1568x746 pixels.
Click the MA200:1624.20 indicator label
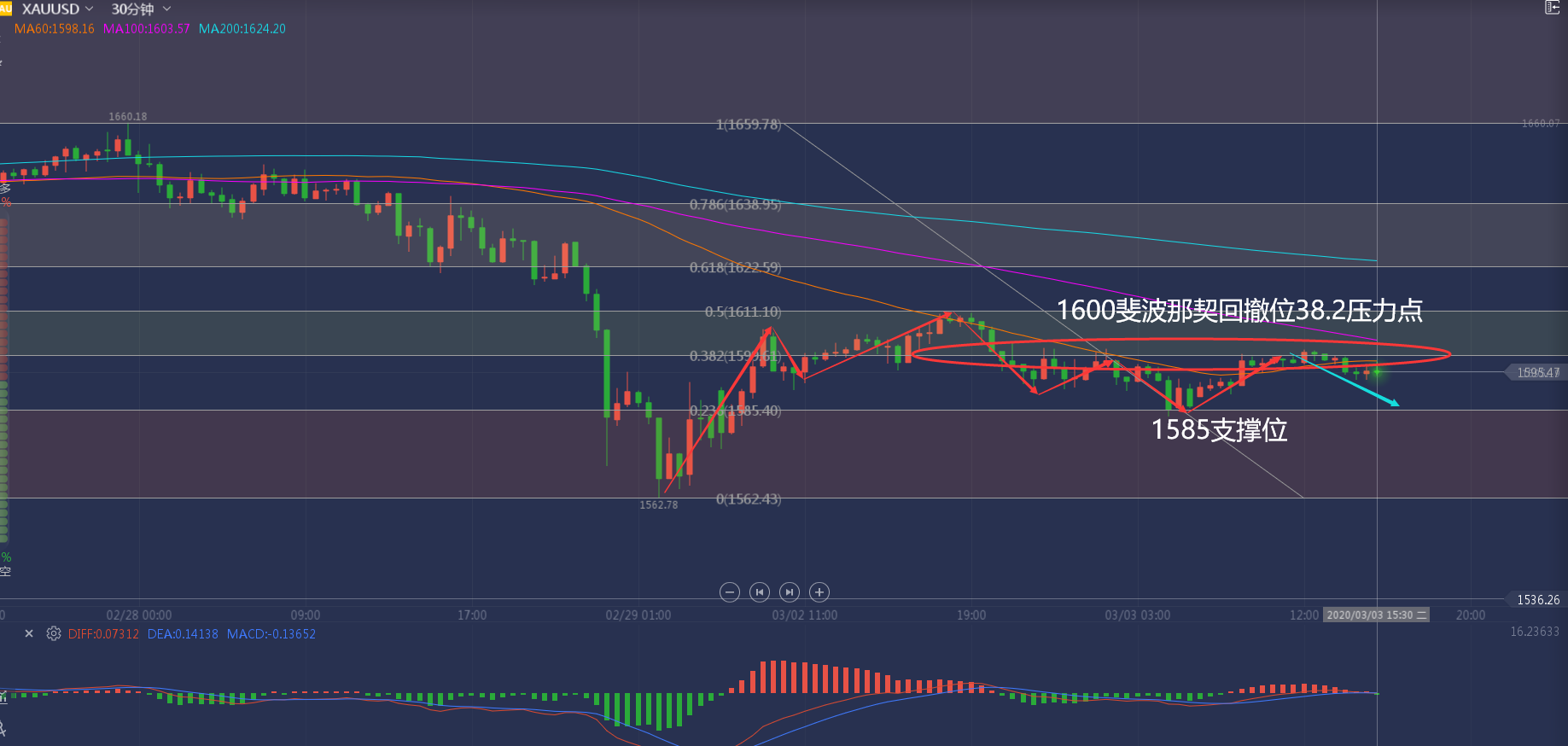(242, 28)
